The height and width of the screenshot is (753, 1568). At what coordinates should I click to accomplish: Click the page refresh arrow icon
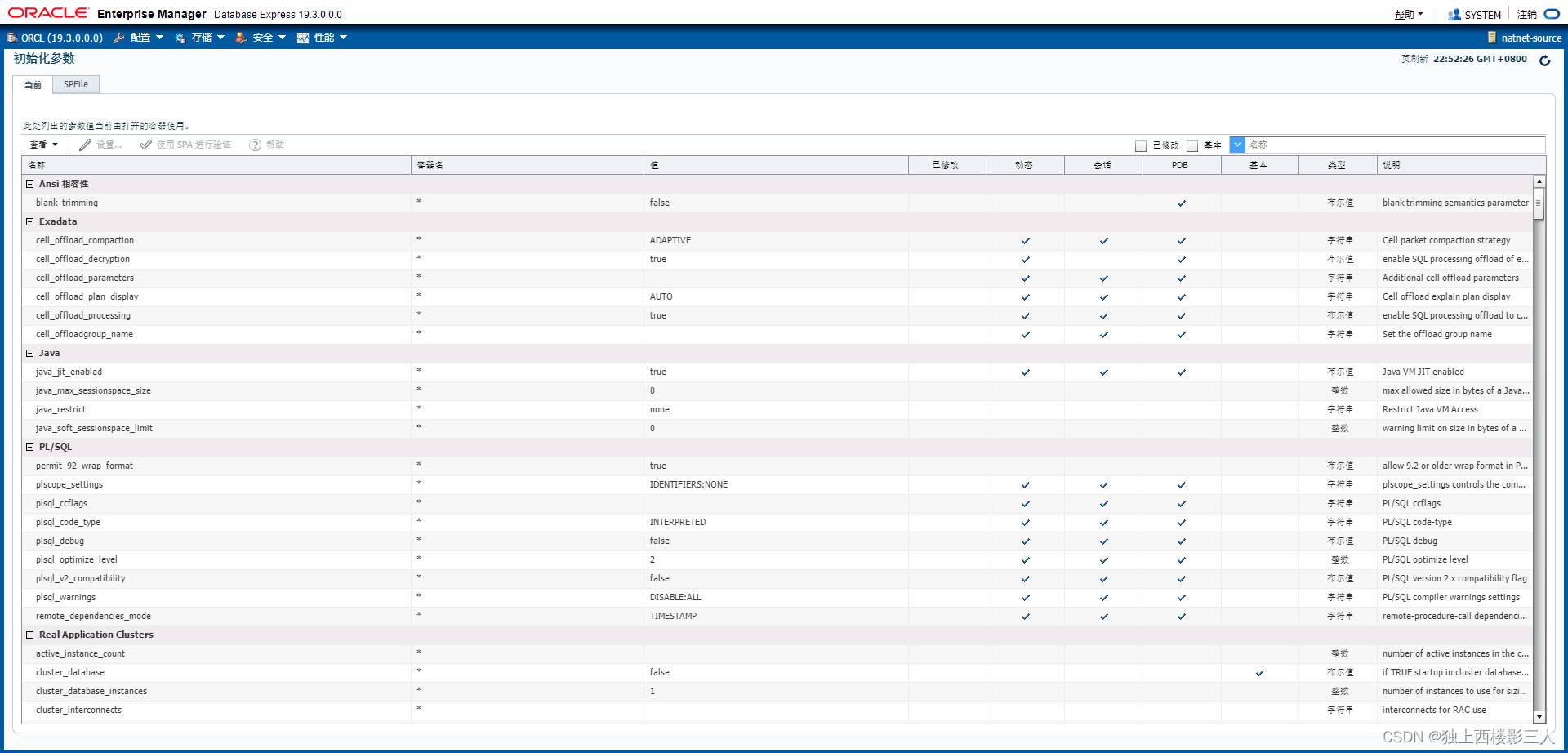coord(1544,60)
